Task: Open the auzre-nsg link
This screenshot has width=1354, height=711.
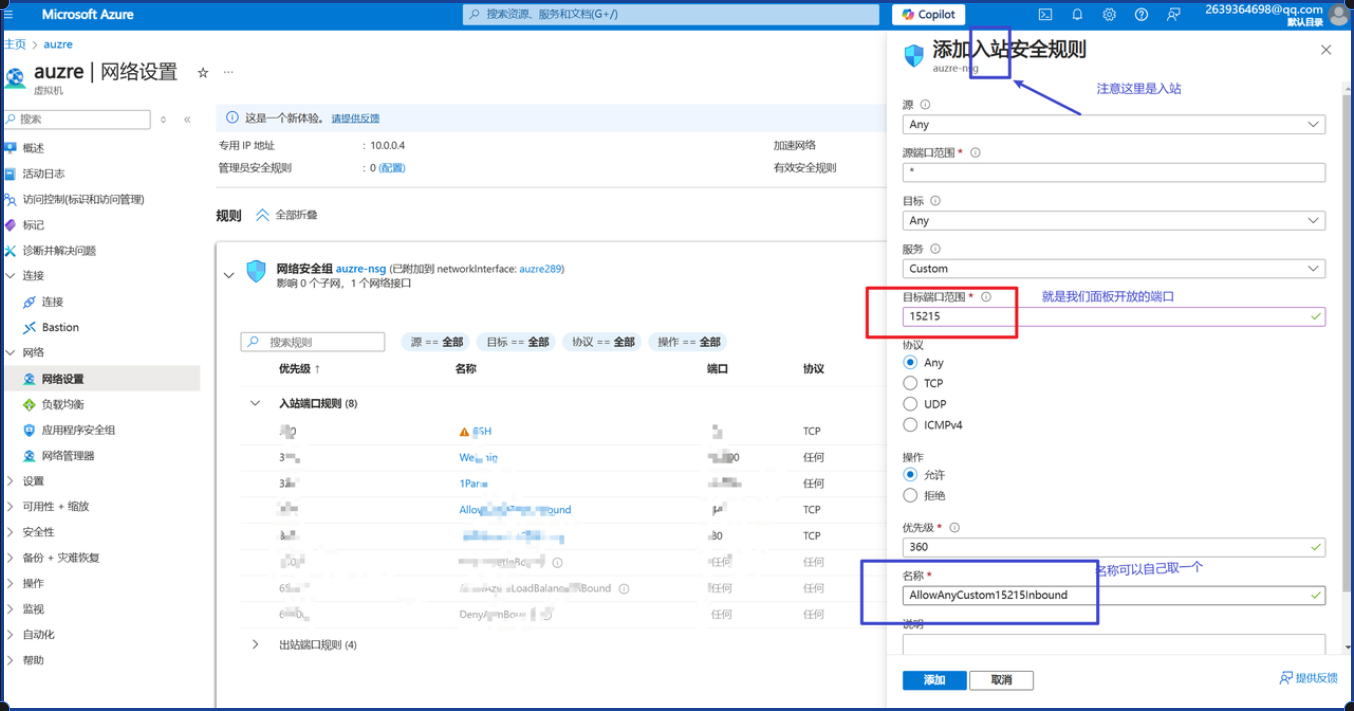Action: tap(361, 269)
